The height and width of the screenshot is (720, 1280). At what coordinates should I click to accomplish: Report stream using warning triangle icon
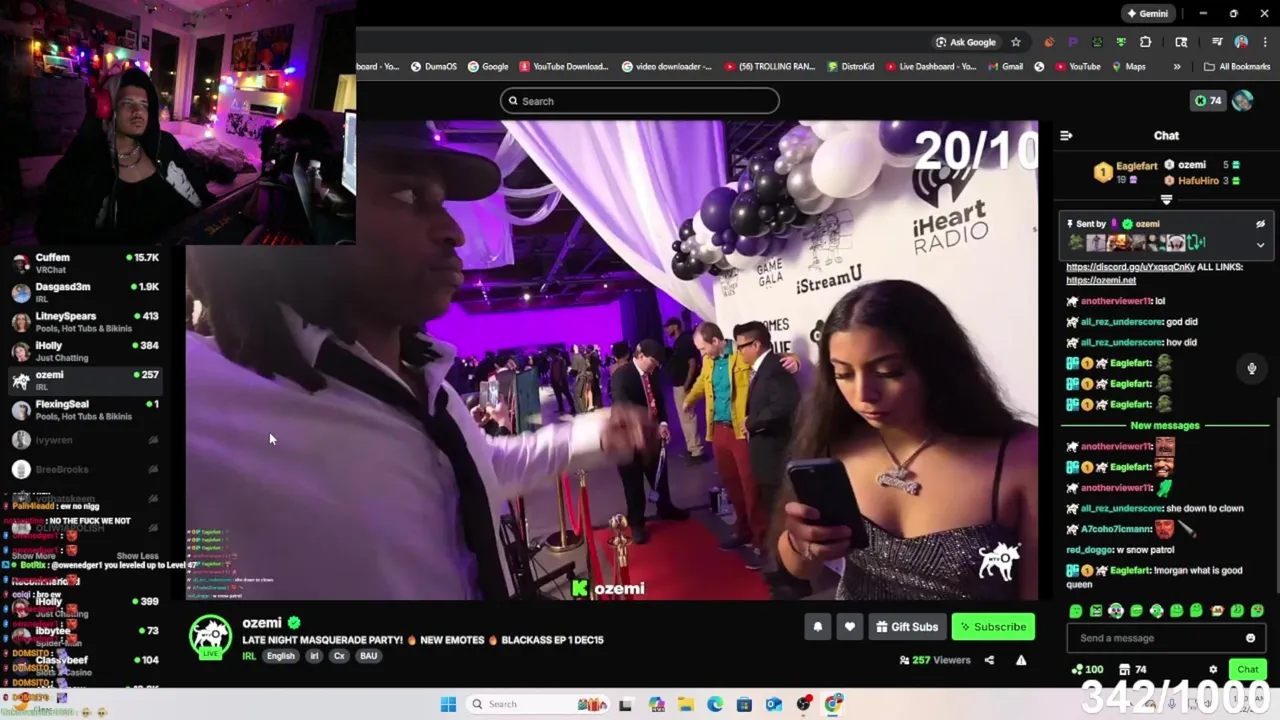(x=1021, y=660)
